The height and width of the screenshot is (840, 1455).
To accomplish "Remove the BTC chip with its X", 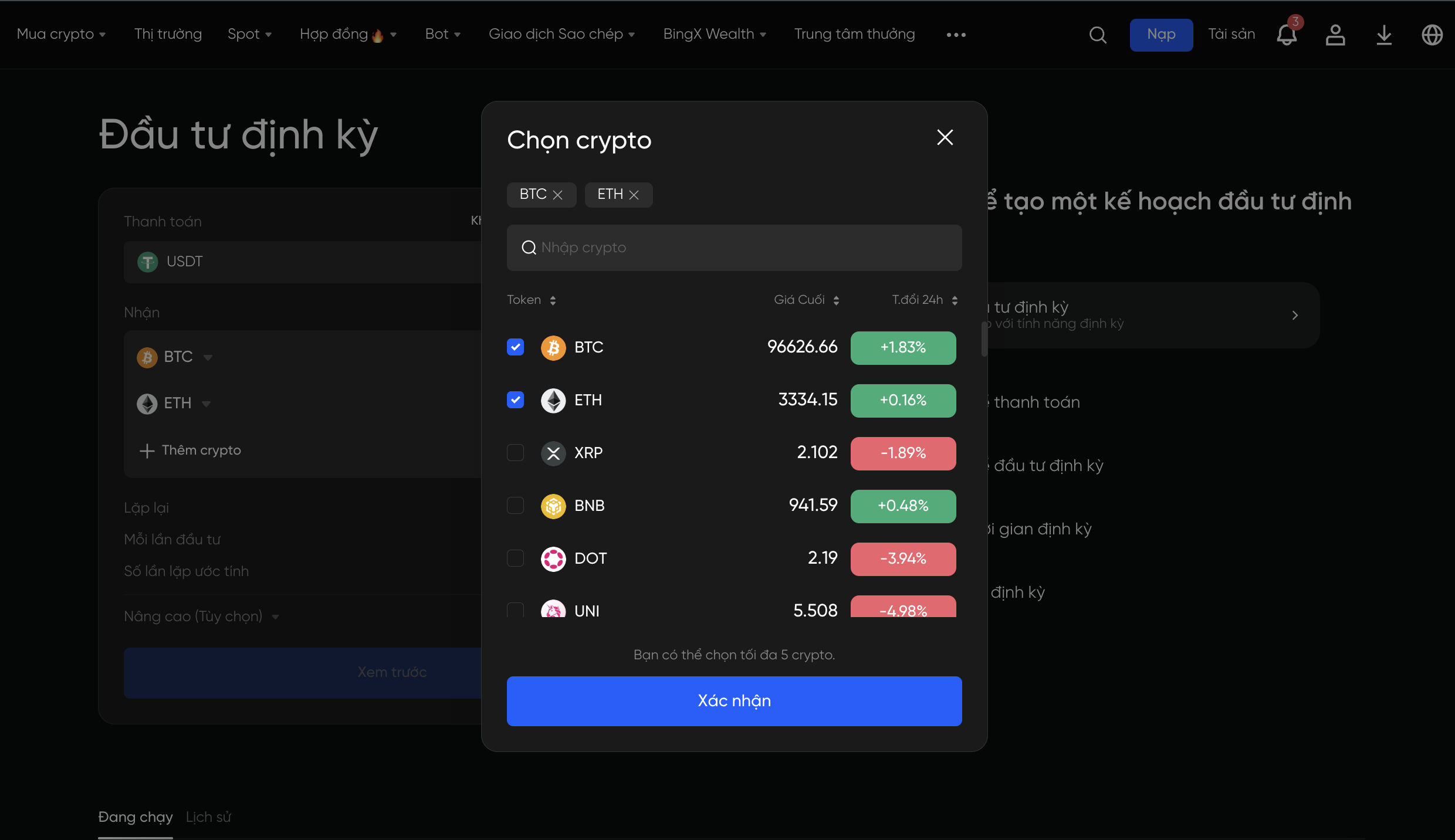I will (x=558, y=195).
